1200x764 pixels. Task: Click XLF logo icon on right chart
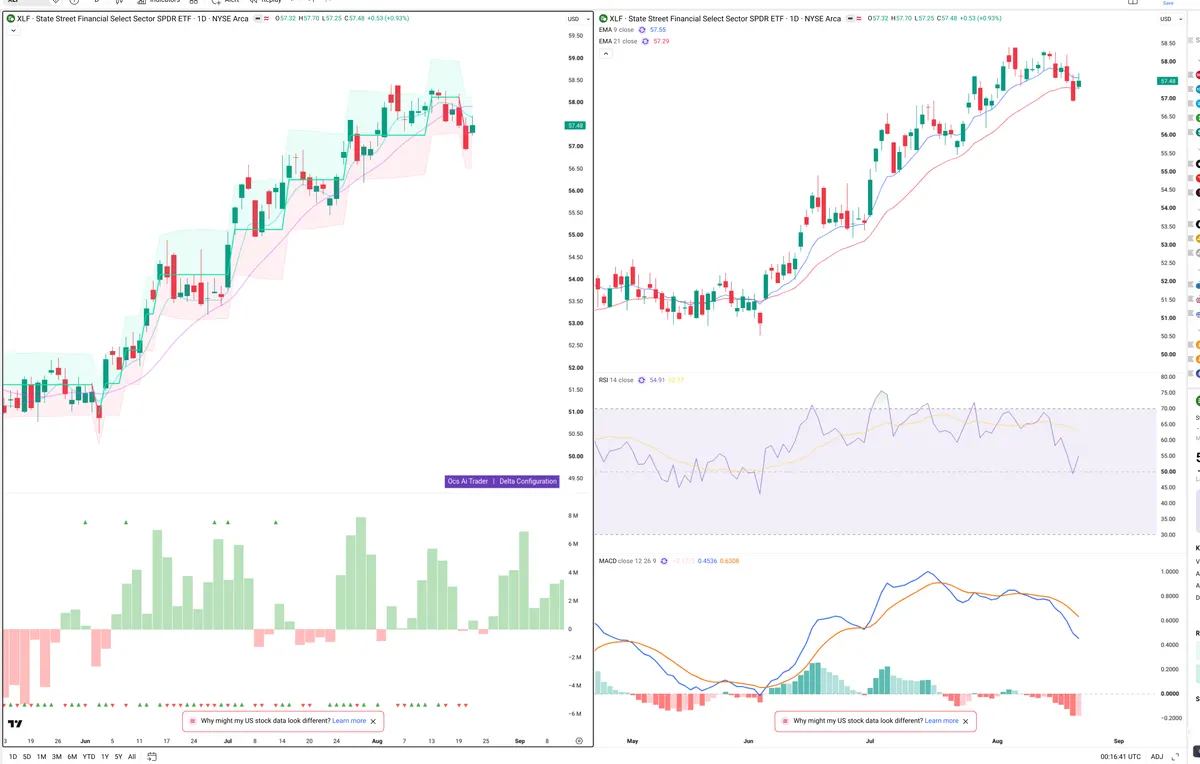(602, 18)
